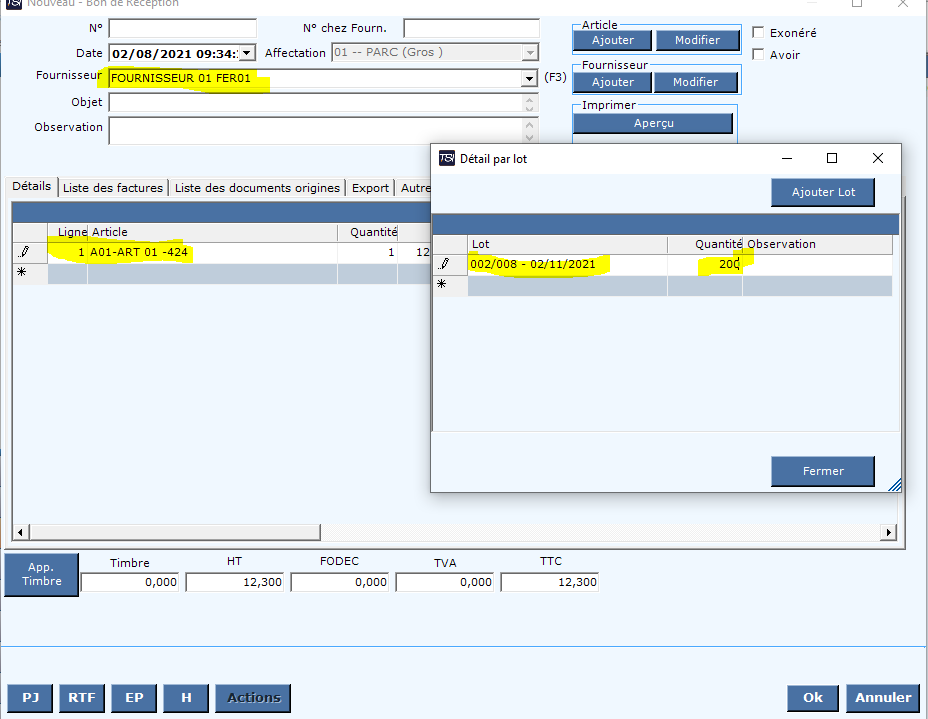Viewport: 928px width, 719px height.
Task: Click Modifier in the Fournisseur group
Action: pyautogui.click(x=695, y=82)
